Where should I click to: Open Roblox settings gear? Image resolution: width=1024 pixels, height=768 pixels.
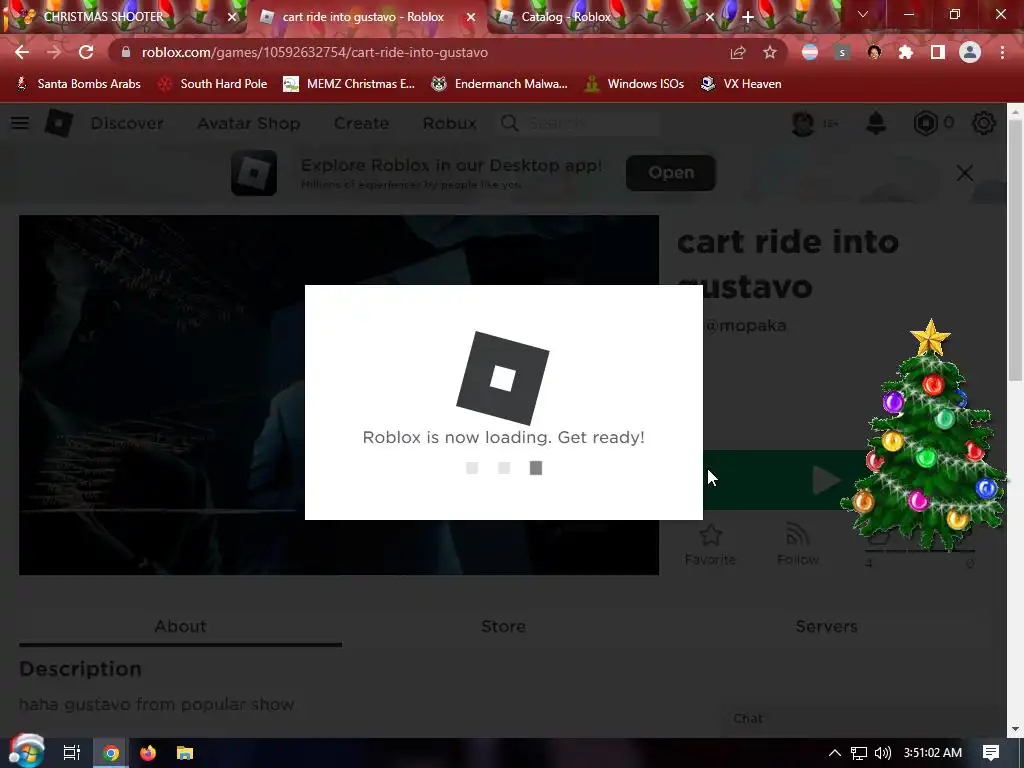pyautogui.click(x=984, y=123)
